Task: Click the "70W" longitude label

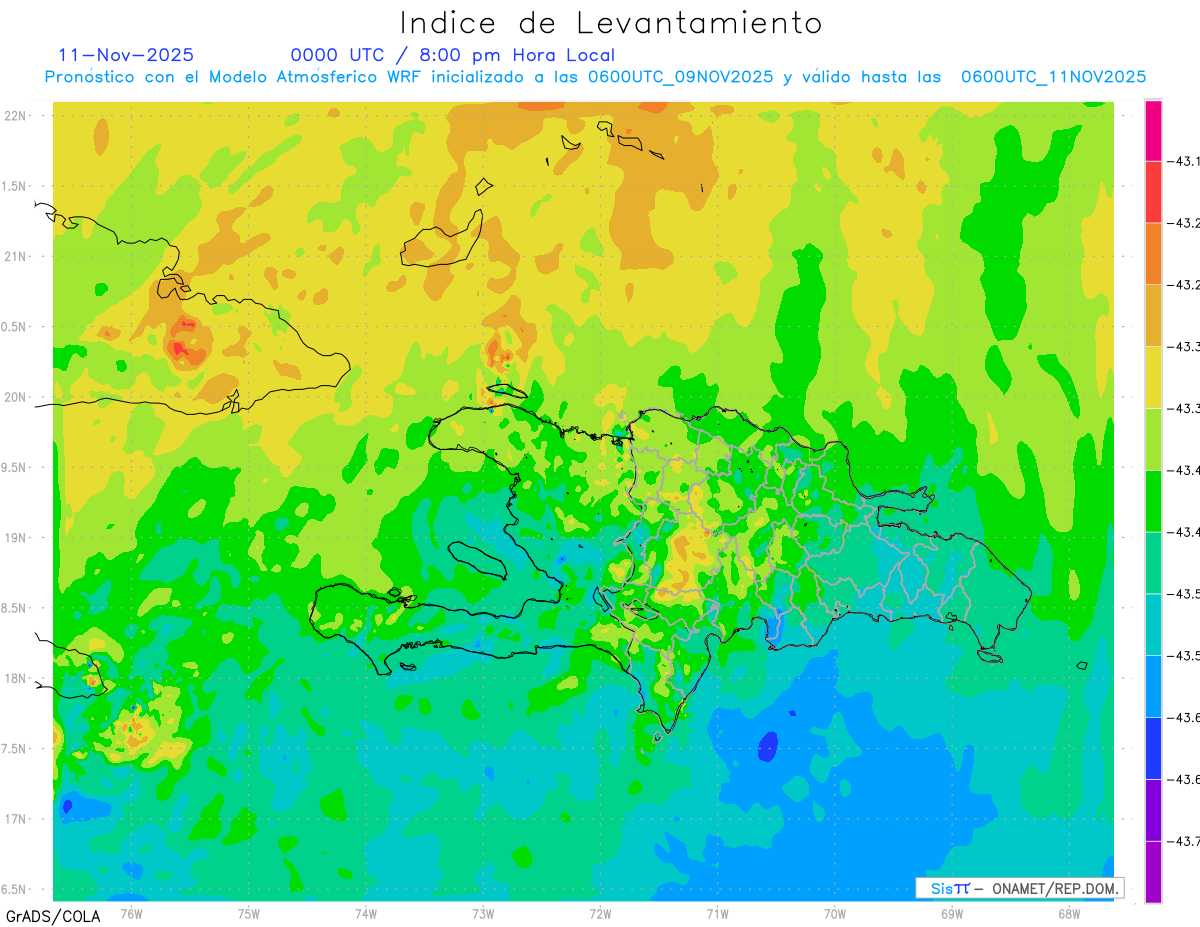Action: coord(835,913)
